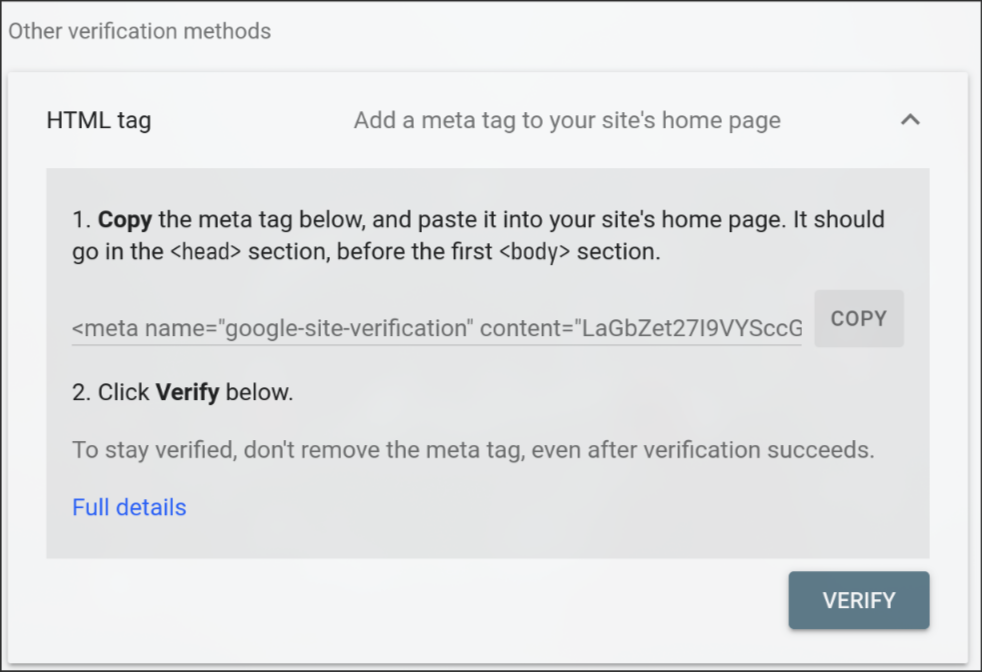The width and height of the screenshot is (982, 672).
Task: Click VERIFY to confirm site ownership
Action: tap(858, 600)
